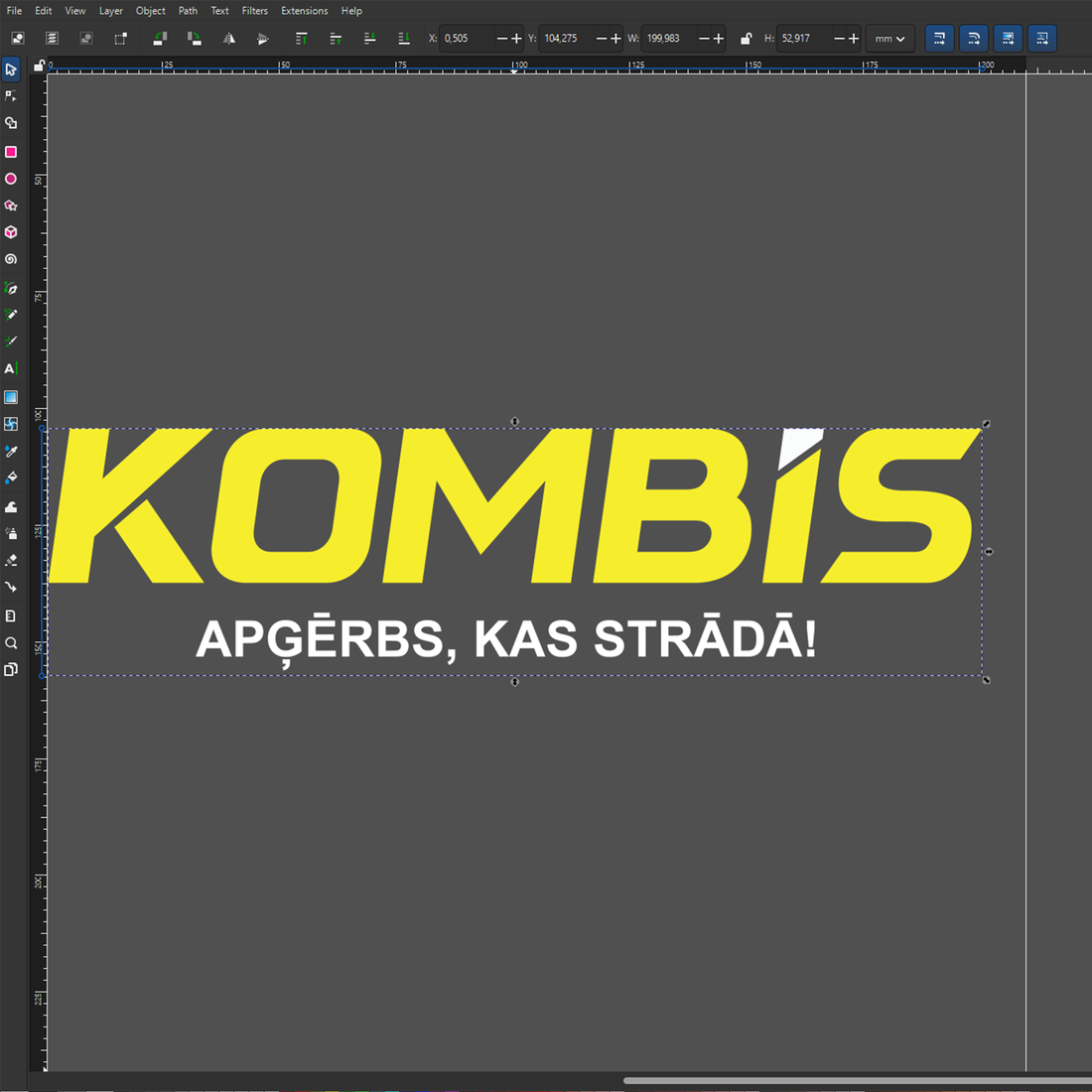Open the File menu
The image size is (1092, 1092).
click(14, 11)
